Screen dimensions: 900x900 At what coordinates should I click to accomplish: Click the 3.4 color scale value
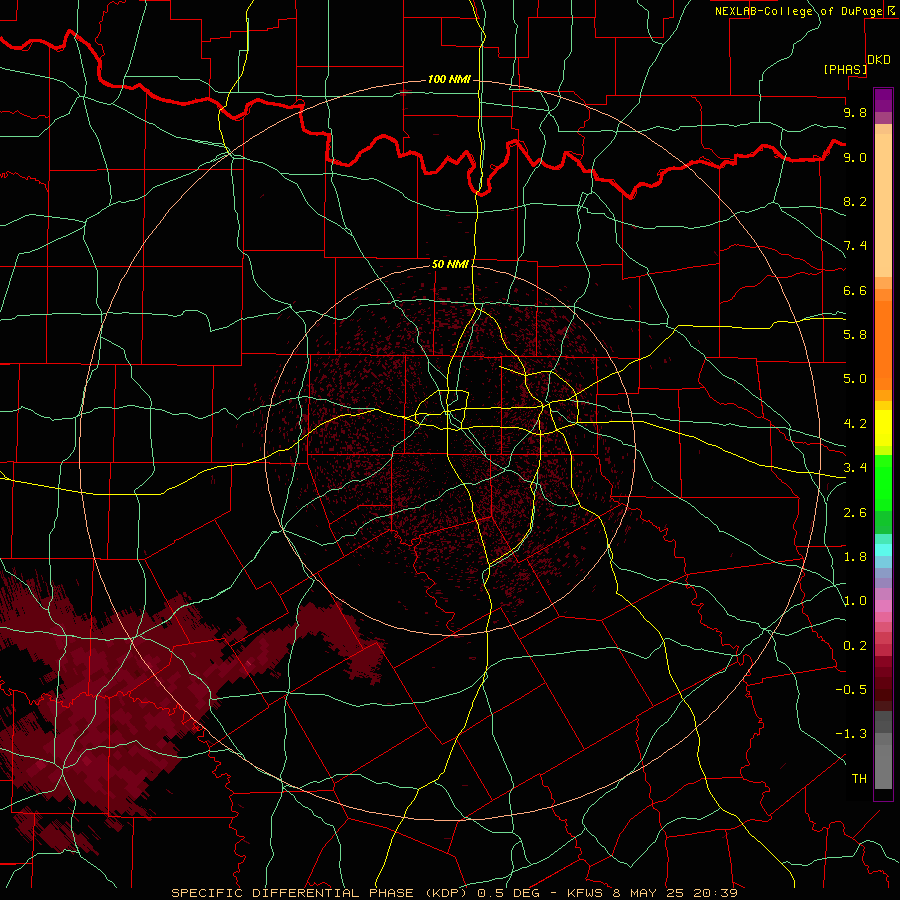[x=855, y=468]
